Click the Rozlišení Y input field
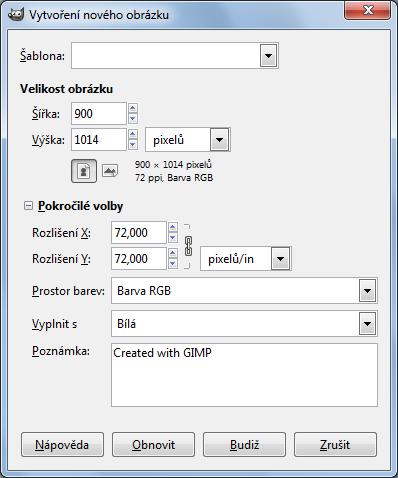Image resolution: width=398 pixels, height=478 pixels. [139, 259]
